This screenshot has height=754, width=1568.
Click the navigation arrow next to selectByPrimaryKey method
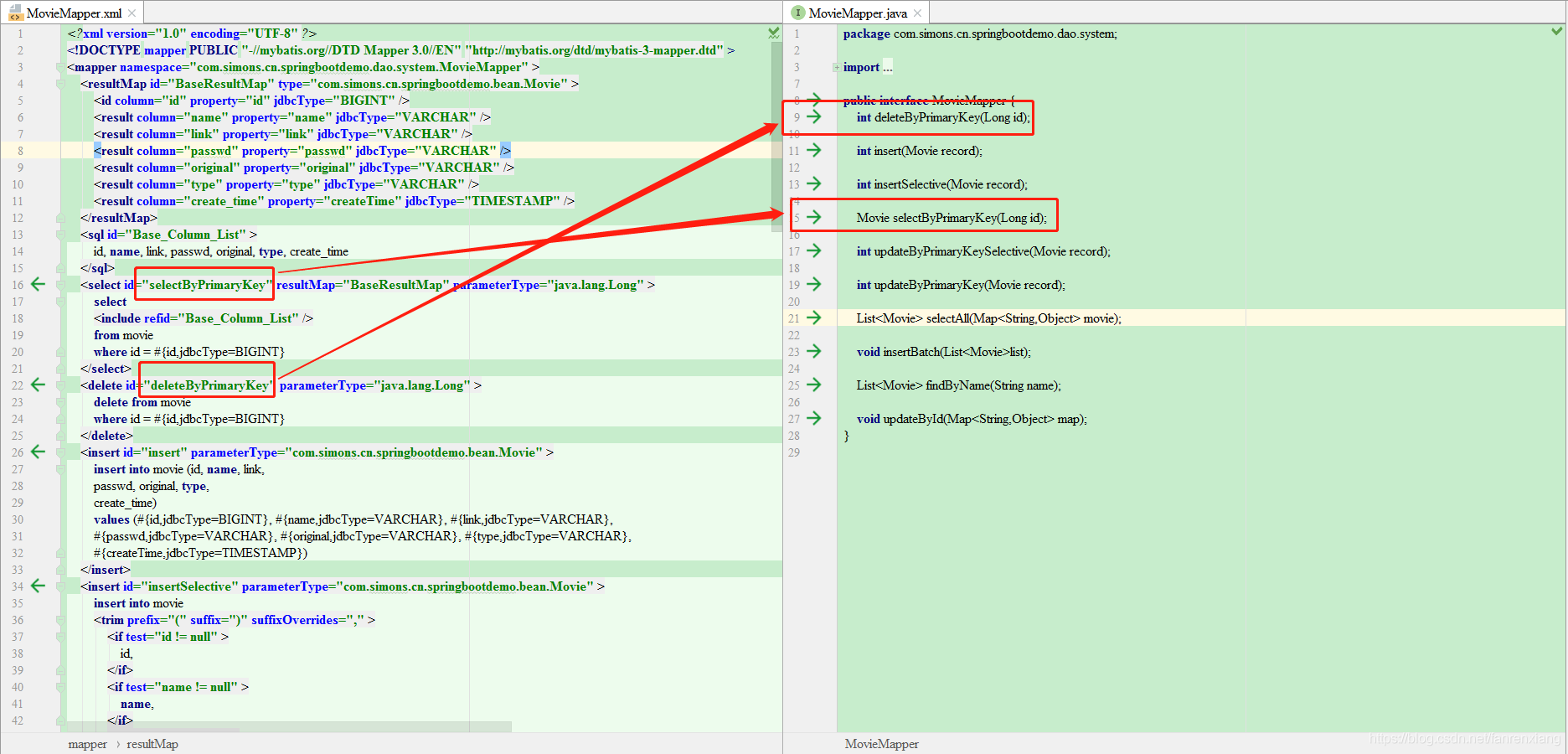click(812, 217)
